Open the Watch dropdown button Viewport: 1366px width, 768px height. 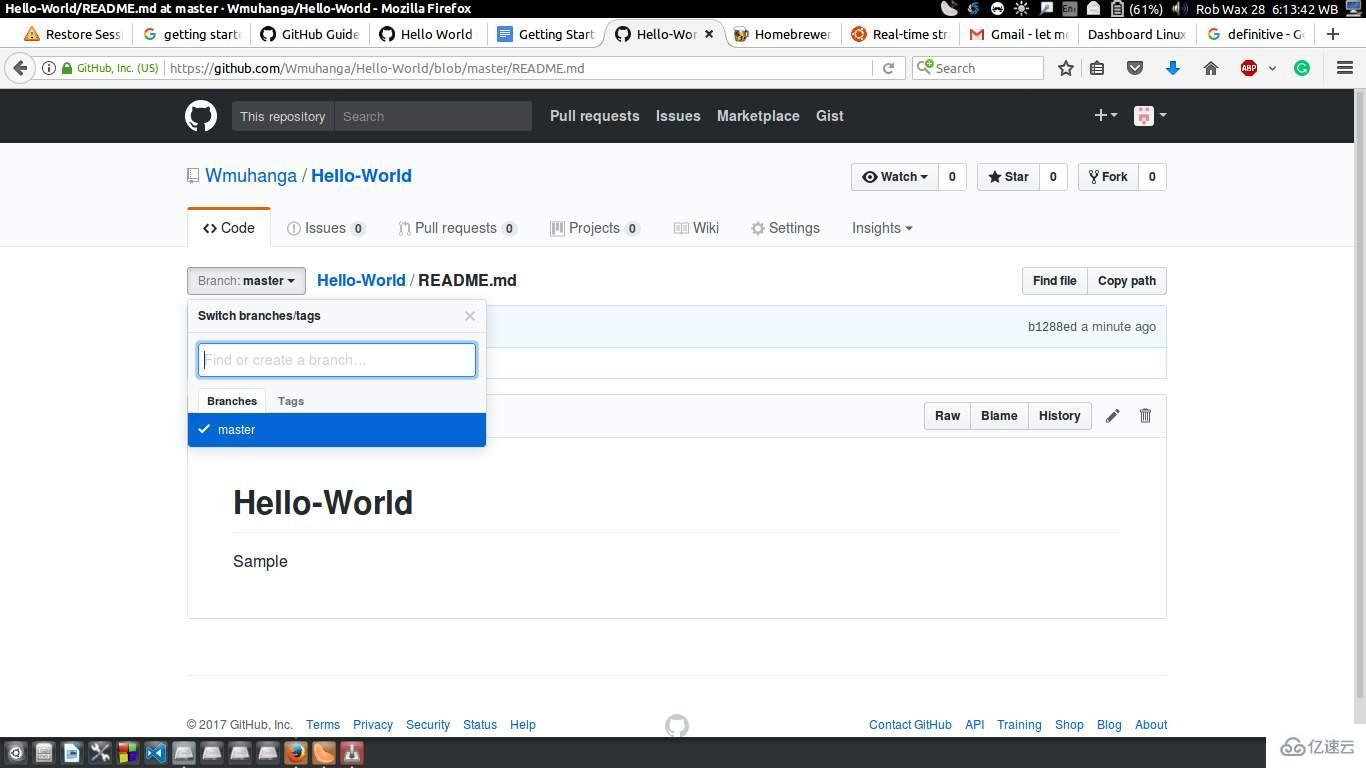click(x=896, y=177)
